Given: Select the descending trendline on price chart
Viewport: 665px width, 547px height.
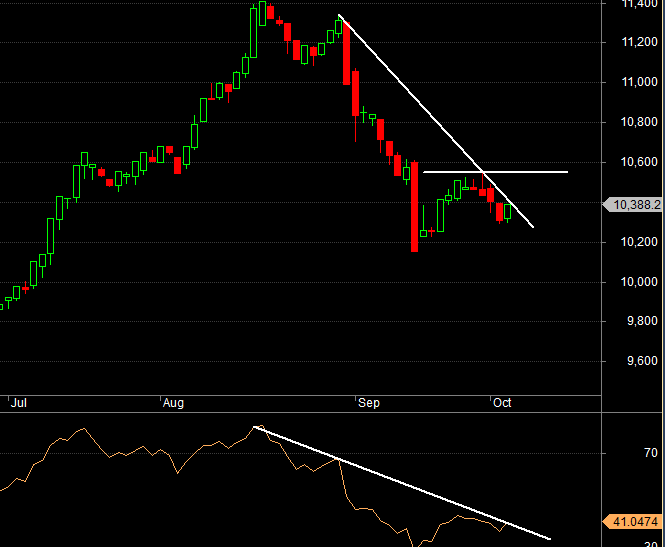Looking at the screenshot, I should [x=436, y=121].
